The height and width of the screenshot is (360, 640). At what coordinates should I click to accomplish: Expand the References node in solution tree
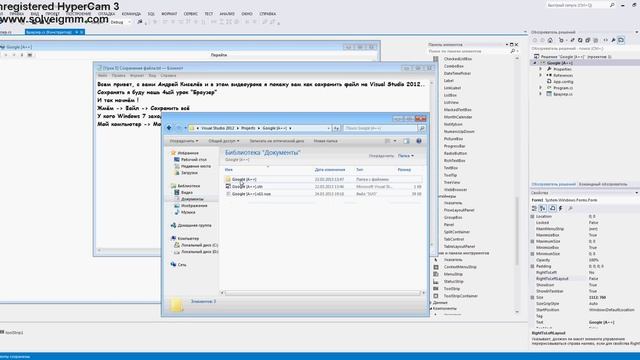[x=540, y=76]
